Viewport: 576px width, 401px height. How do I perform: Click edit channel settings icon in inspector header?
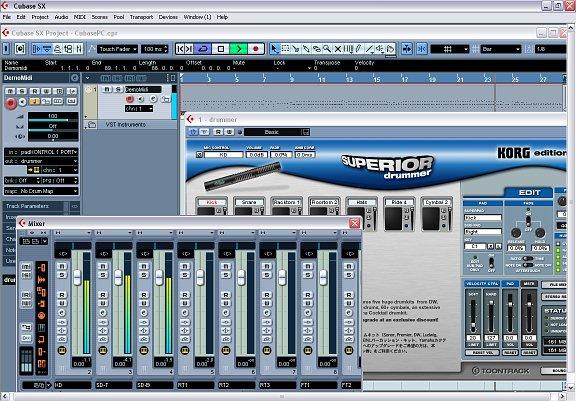[75, 78]
